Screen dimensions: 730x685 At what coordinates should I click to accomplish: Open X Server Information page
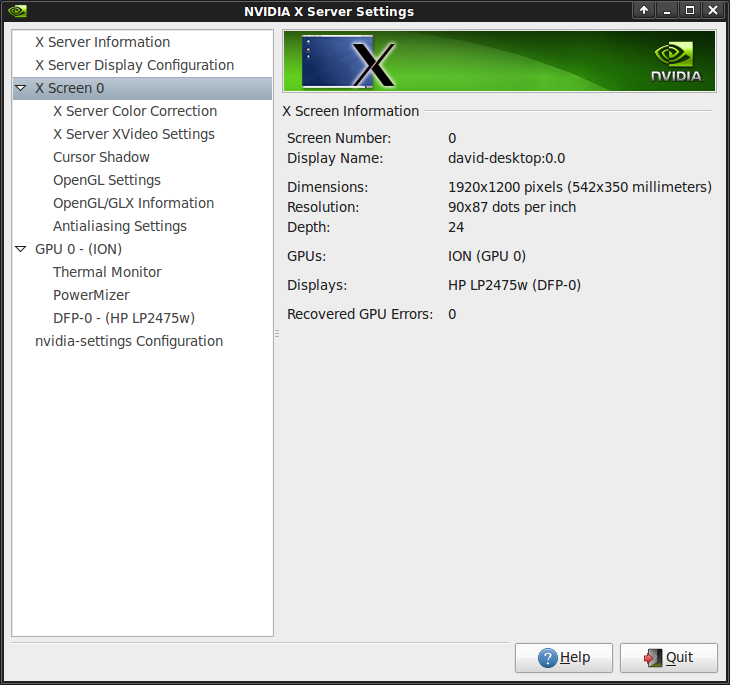tap(102, 42)
